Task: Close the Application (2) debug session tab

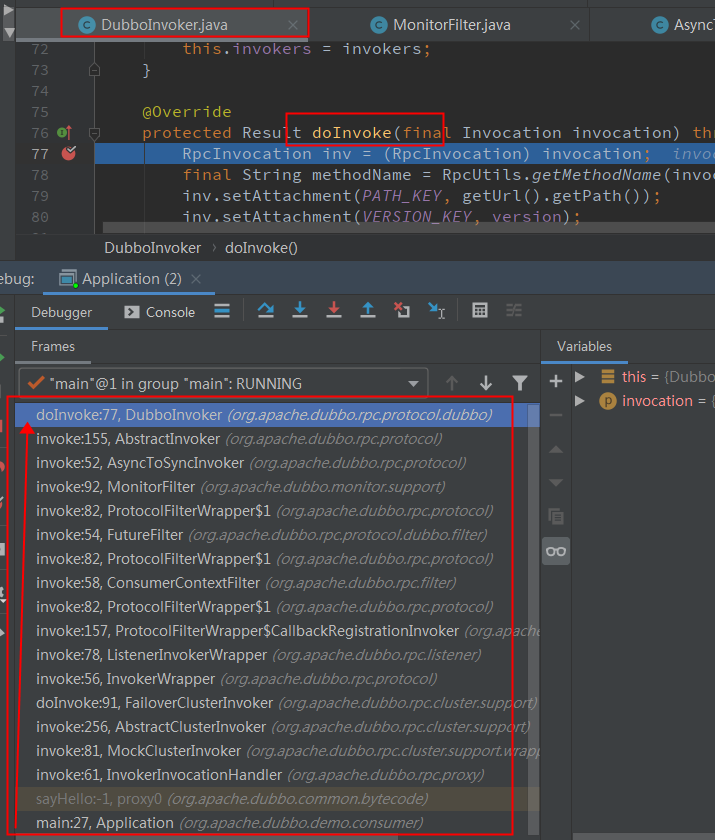Action: coord(196,279)
